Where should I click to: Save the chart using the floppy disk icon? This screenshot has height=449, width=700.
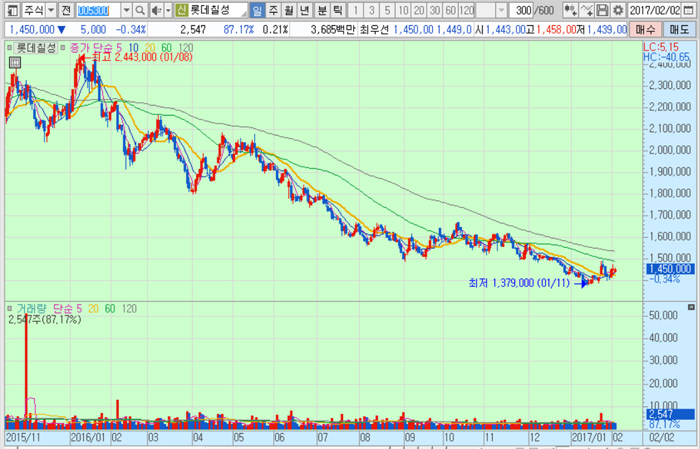coord(602,10)
